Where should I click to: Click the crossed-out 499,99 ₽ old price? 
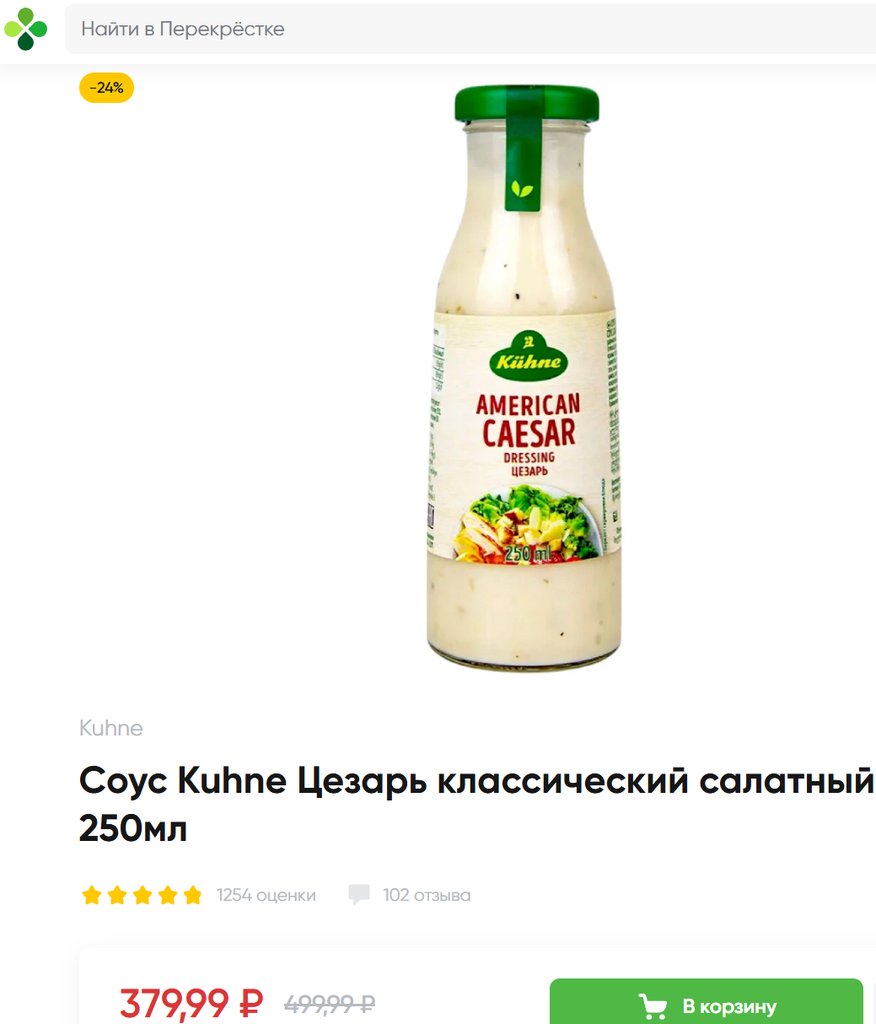[329, 1002]
